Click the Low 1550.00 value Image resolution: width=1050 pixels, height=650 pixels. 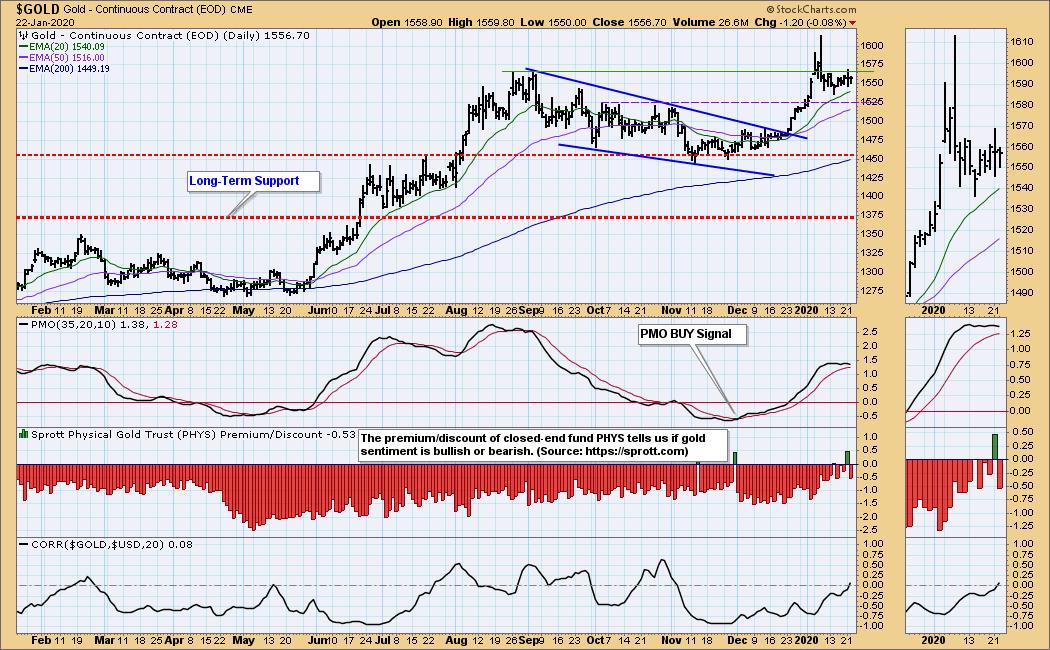click(x=553, y=22)
